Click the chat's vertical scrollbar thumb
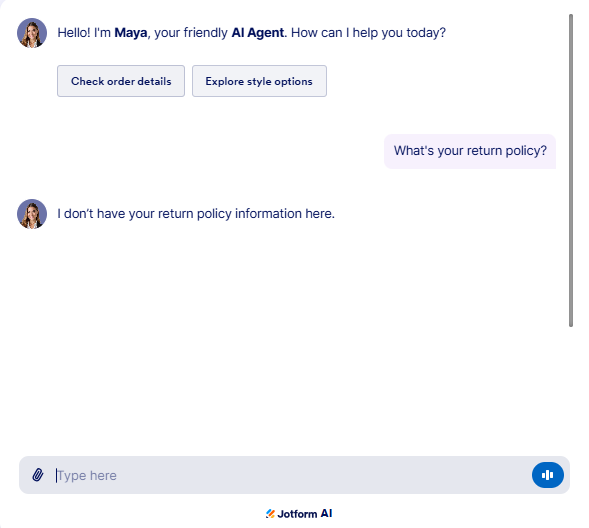 pos(571,171)
